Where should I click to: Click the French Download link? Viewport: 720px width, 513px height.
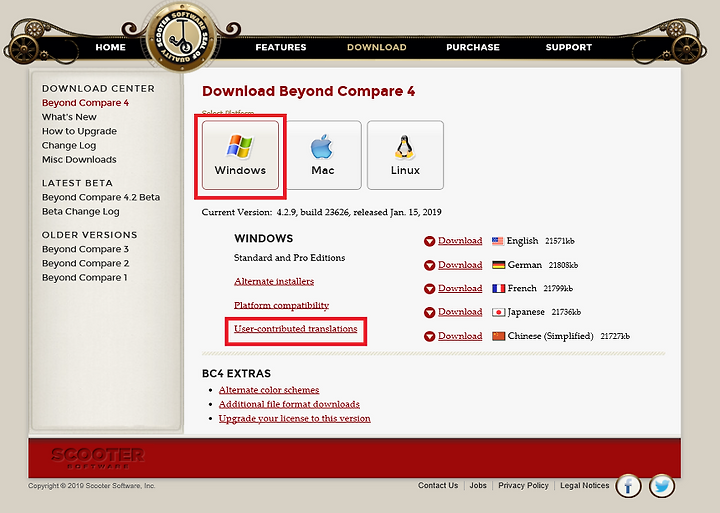[x=460, y=288]
